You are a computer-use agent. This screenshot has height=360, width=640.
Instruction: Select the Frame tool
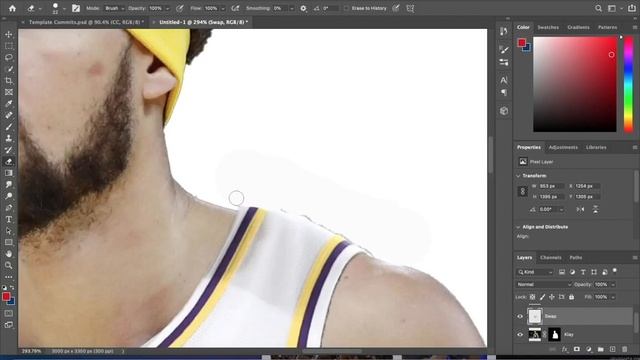click(9, 92)
